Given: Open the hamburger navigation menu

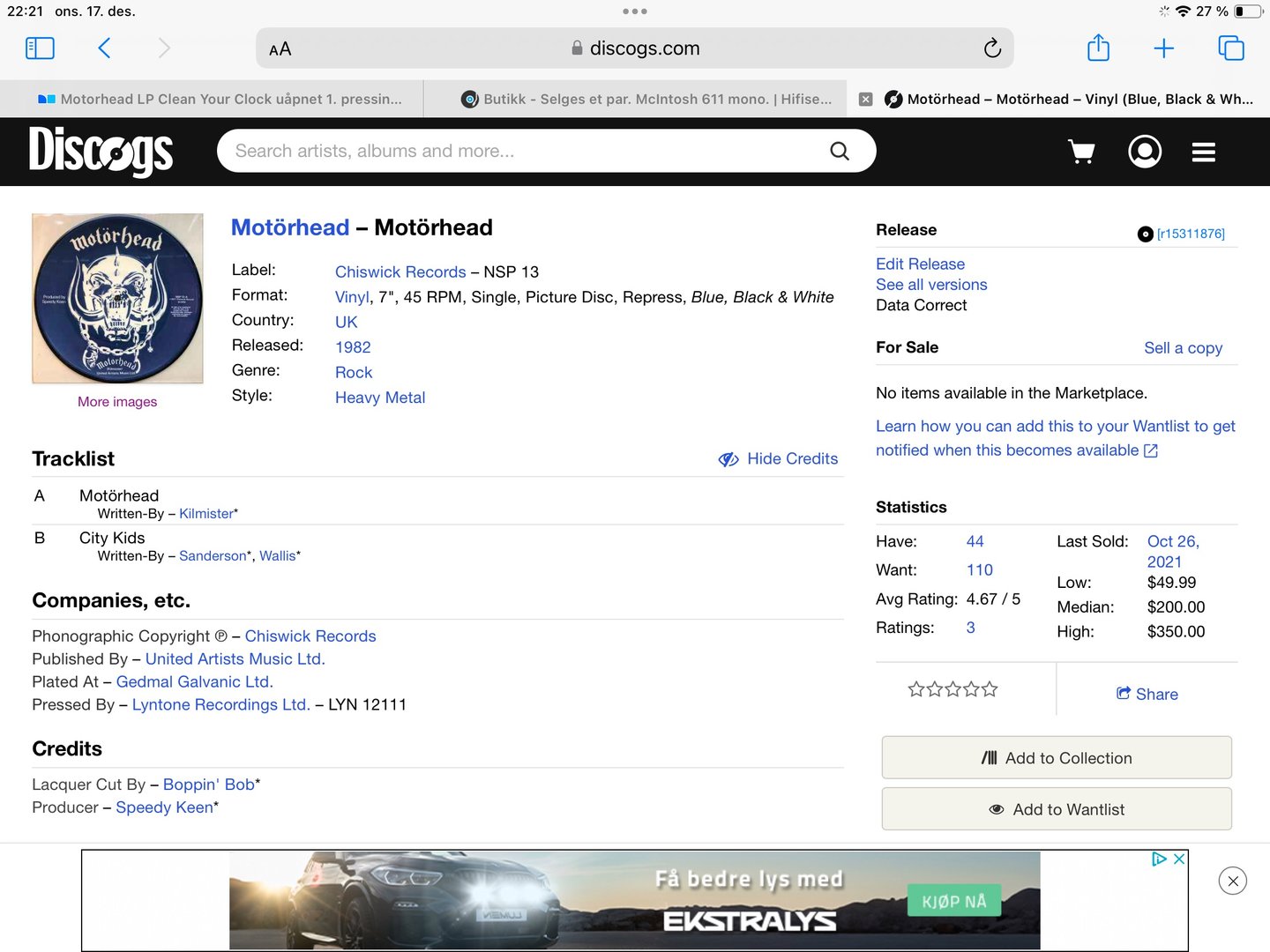Looking at the screenshot, I should [1204, 152].
